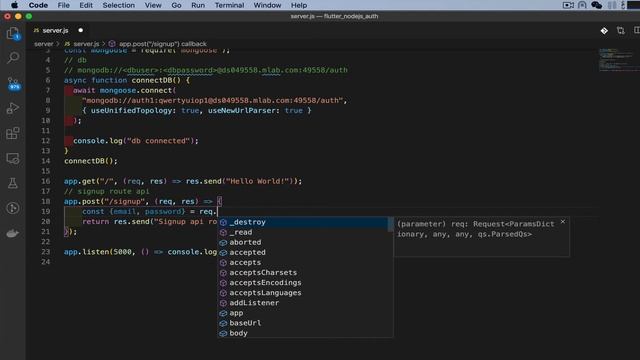Open the Window menu
Screen dimensions: 640x360
[x=267, y=5]
